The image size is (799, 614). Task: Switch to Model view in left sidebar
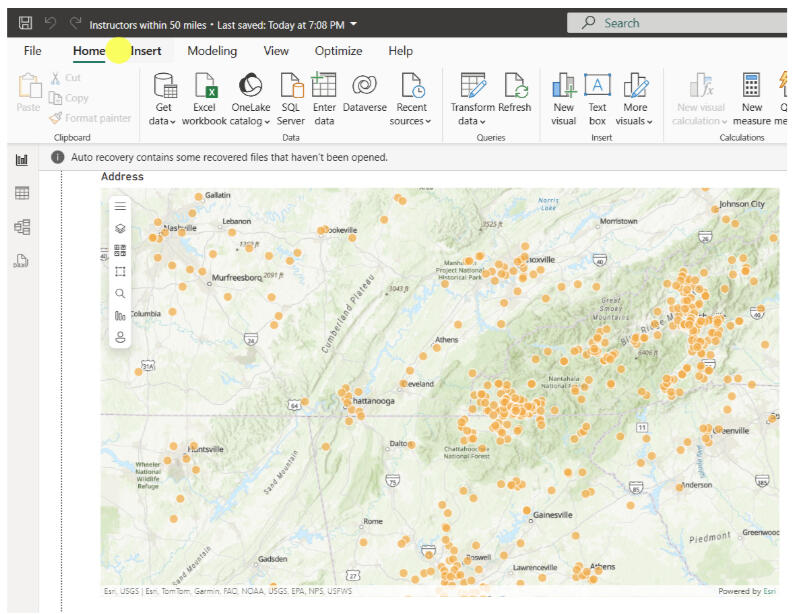point(22,227)
